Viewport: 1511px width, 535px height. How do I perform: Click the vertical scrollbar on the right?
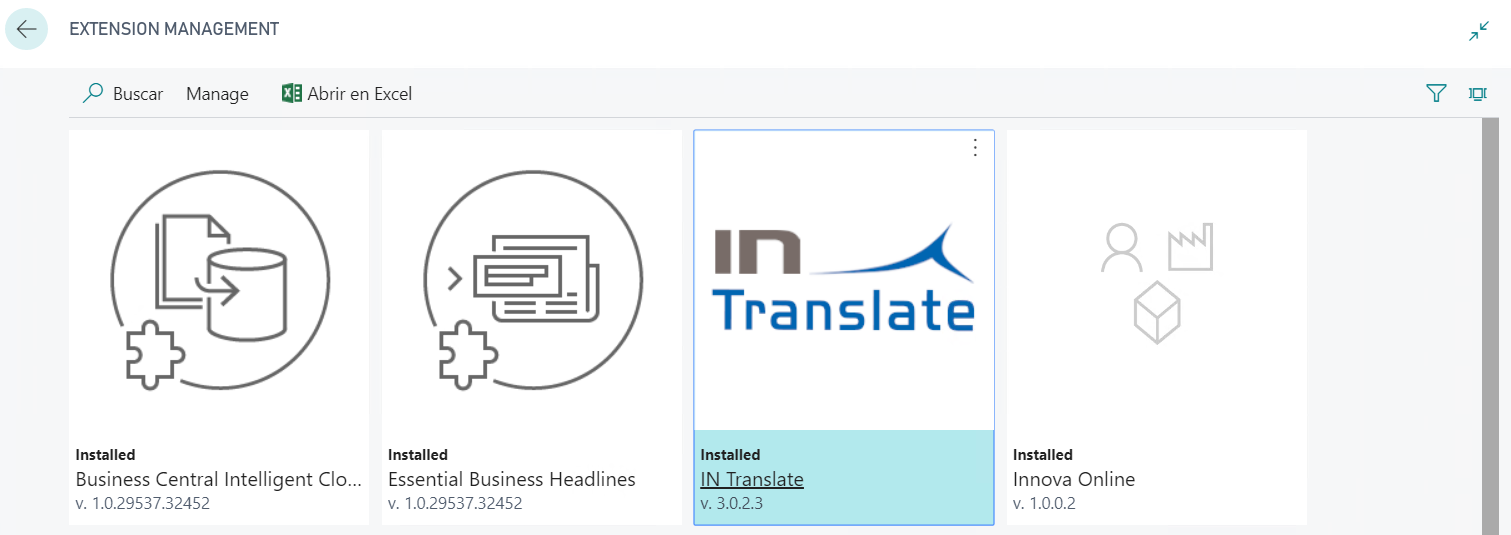click(x=1490, y=326)
